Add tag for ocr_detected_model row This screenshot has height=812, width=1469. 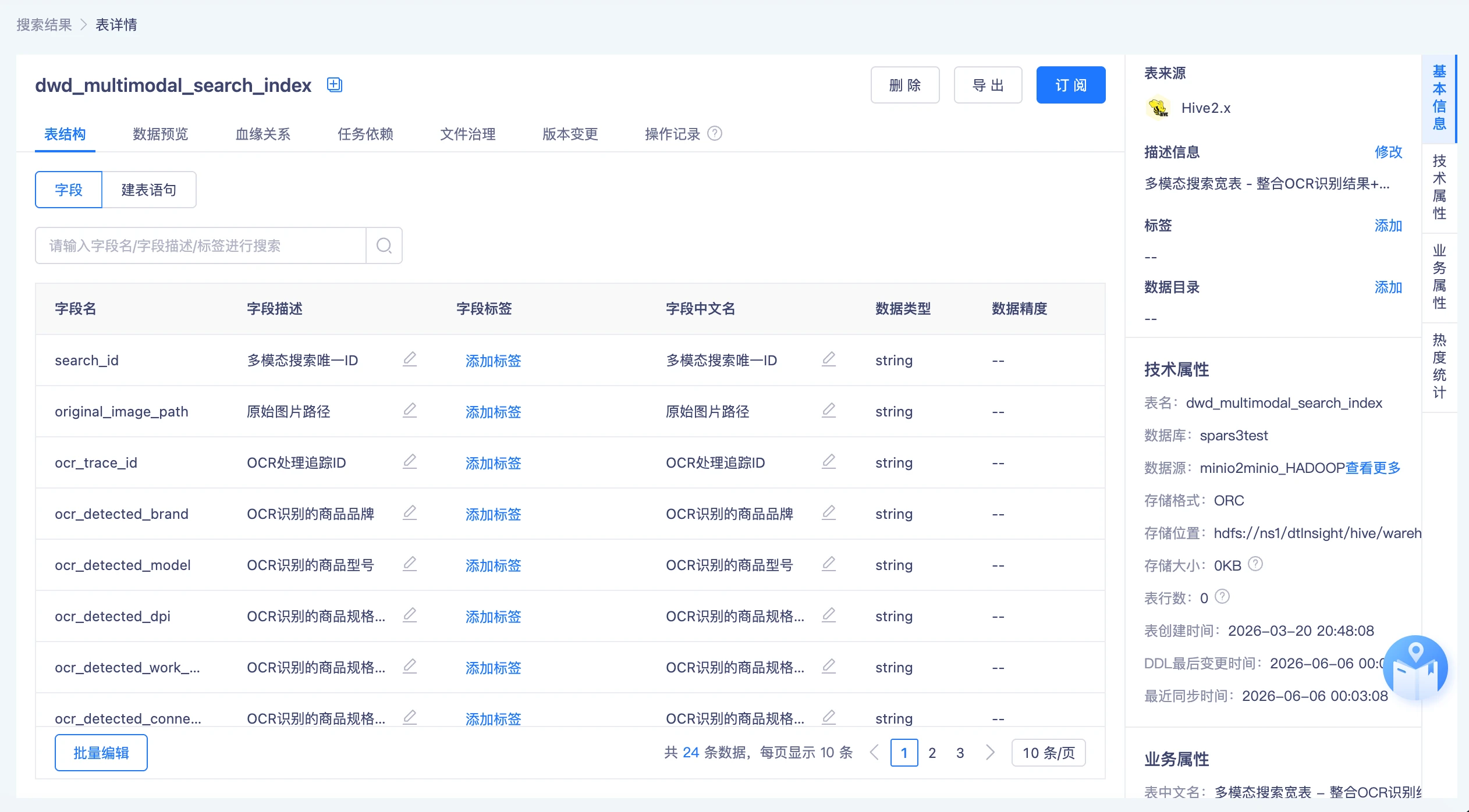pyautogui.click(x=494, y=565)
